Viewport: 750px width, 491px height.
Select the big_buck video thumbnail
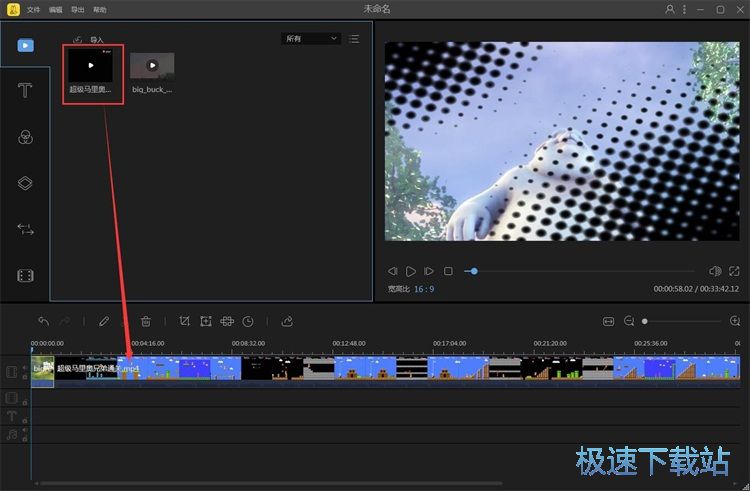152,65
